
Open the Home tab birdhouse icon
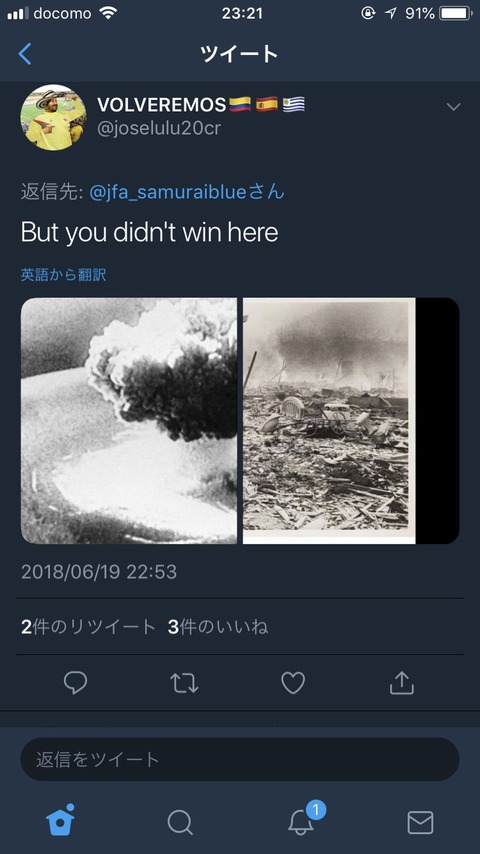tap(60, 820)
